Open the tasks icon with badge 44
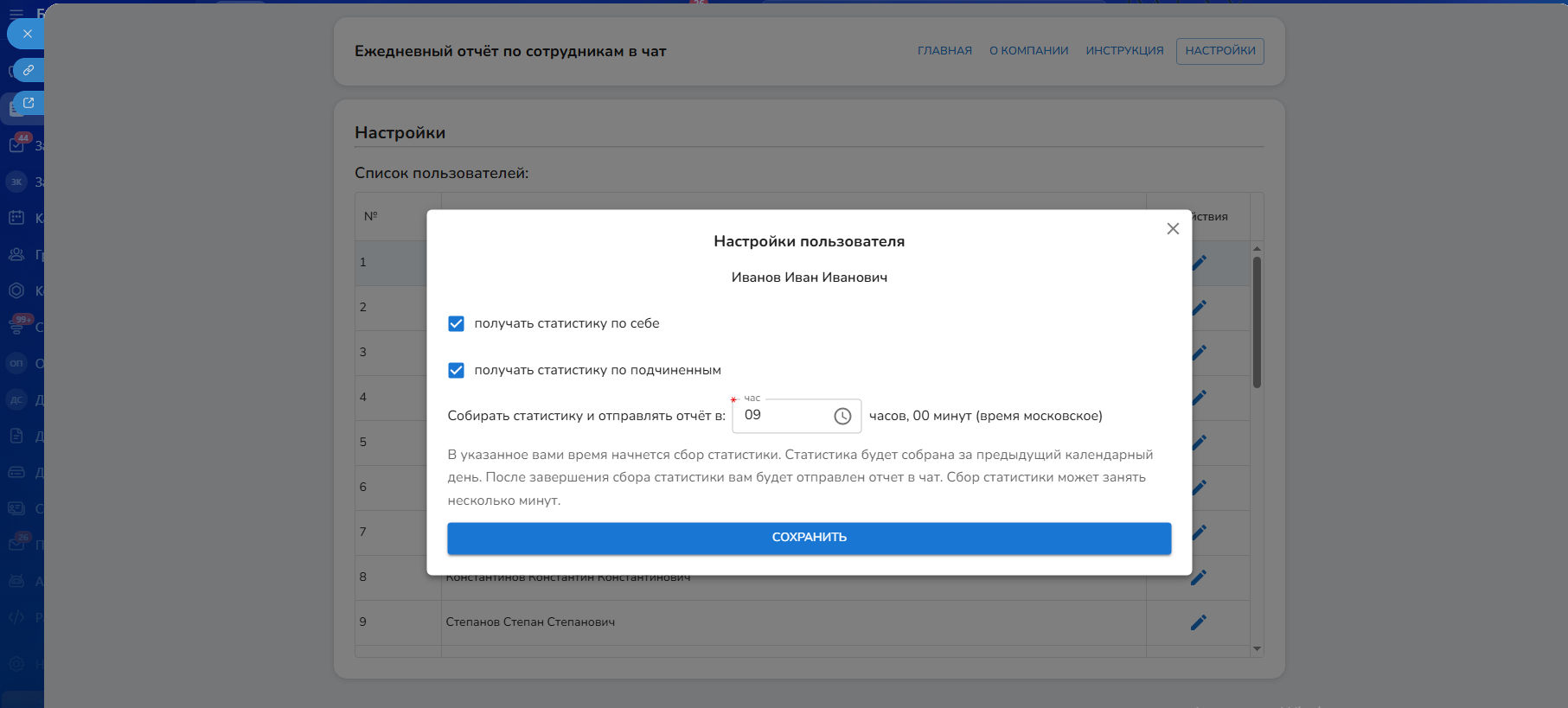Screen dimensions: 1568x708 point(17,144)
